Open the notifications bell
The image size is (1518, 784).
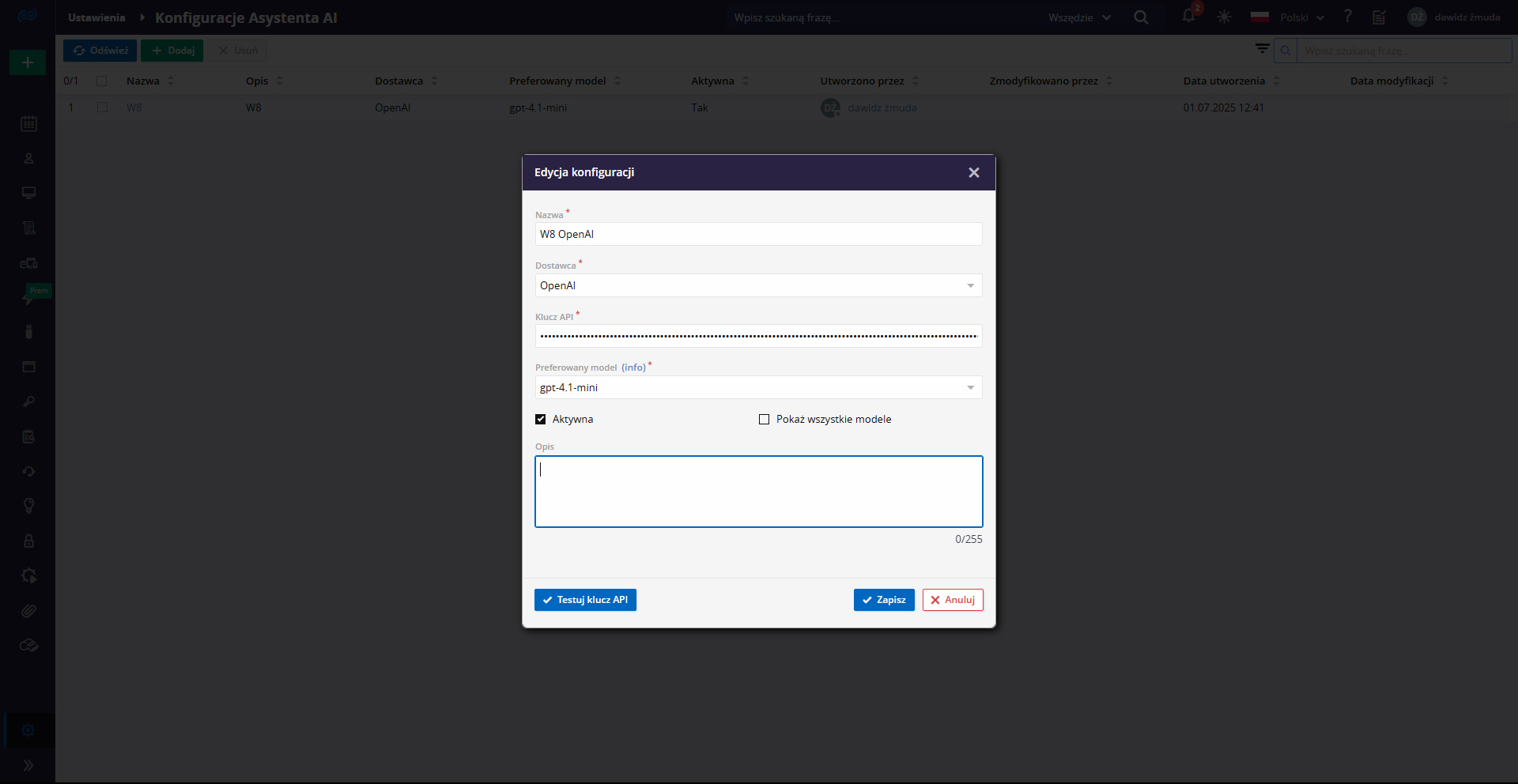(x=1188, y=16)
